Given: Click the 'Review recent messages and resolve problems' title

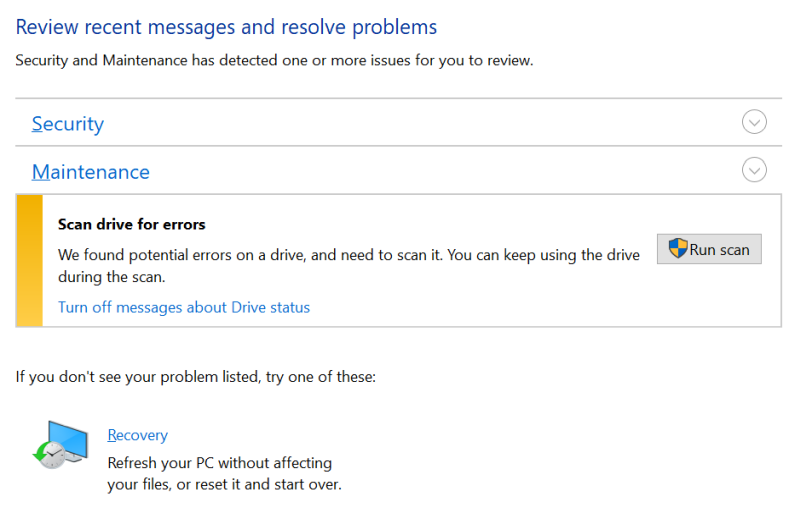Looking at the screenshot, I should [x=226, y=27].
